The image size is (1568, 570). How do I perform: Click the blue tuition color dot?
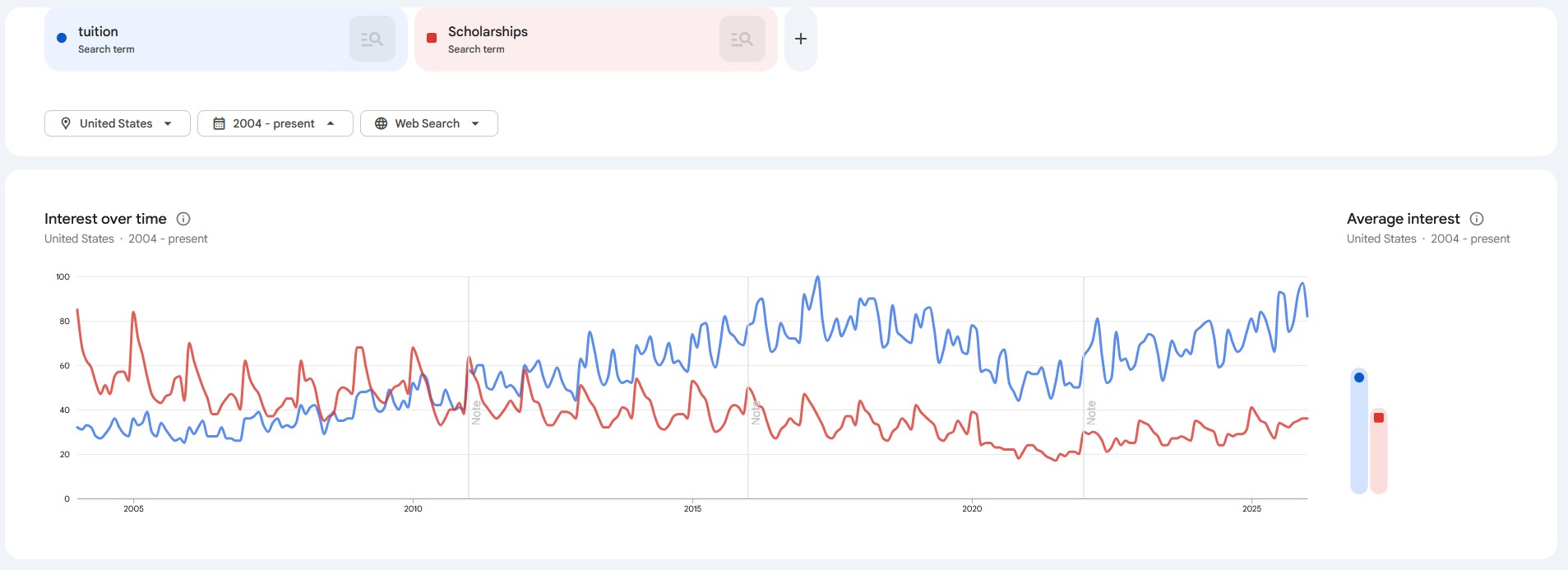tap(62, 38)
